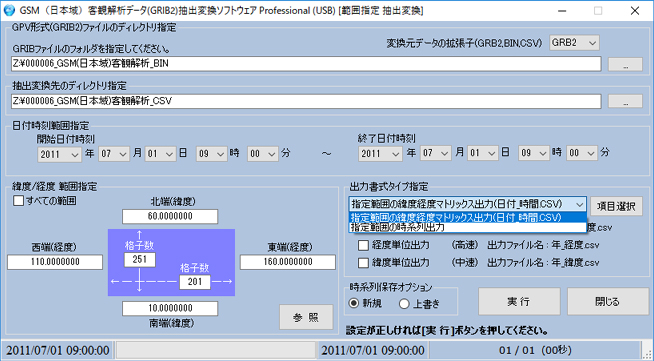654x361 pixels.
Task: Click the 参照 button
Action: click(x=306, y=317)
